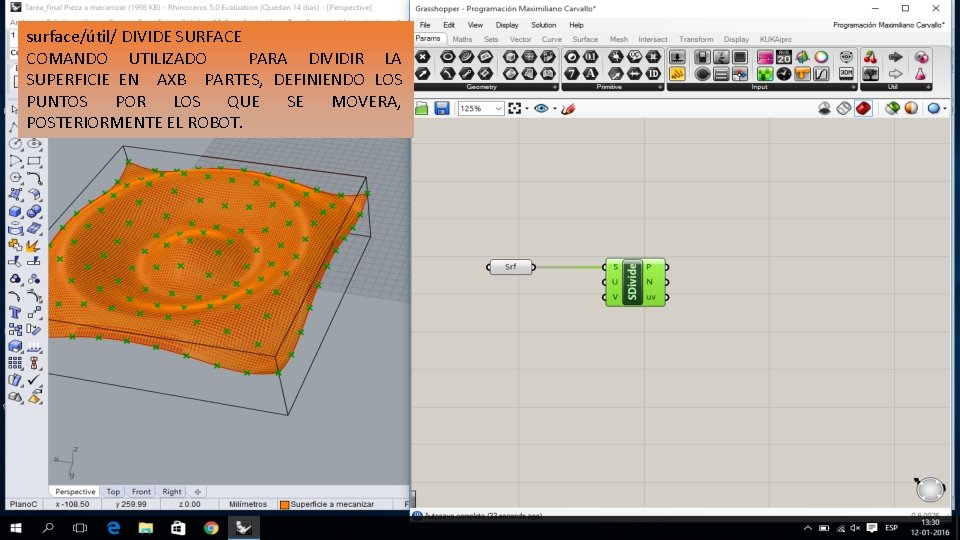
Task: Toggle red Shaded Preview mode in Grasshopper
Action: pyautogui.click(x=863, y=108)
